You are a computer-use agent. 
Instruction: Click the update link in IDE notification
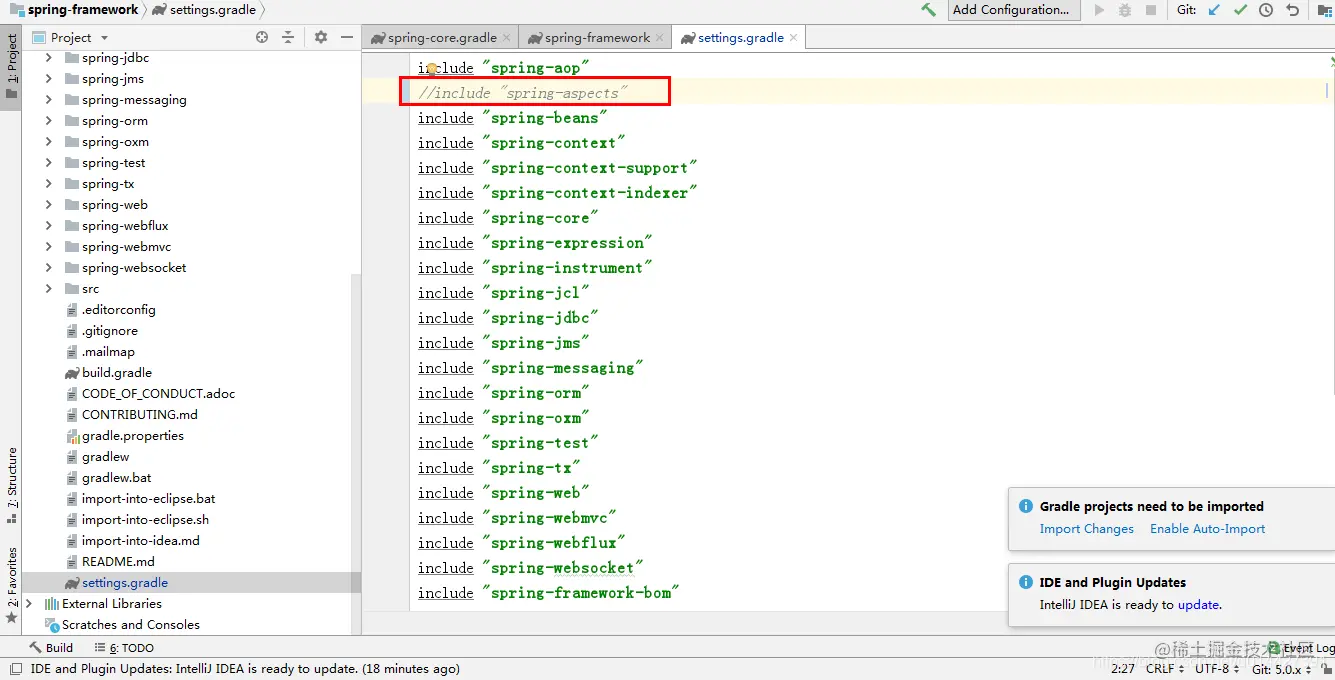(x=1198, y=605)
